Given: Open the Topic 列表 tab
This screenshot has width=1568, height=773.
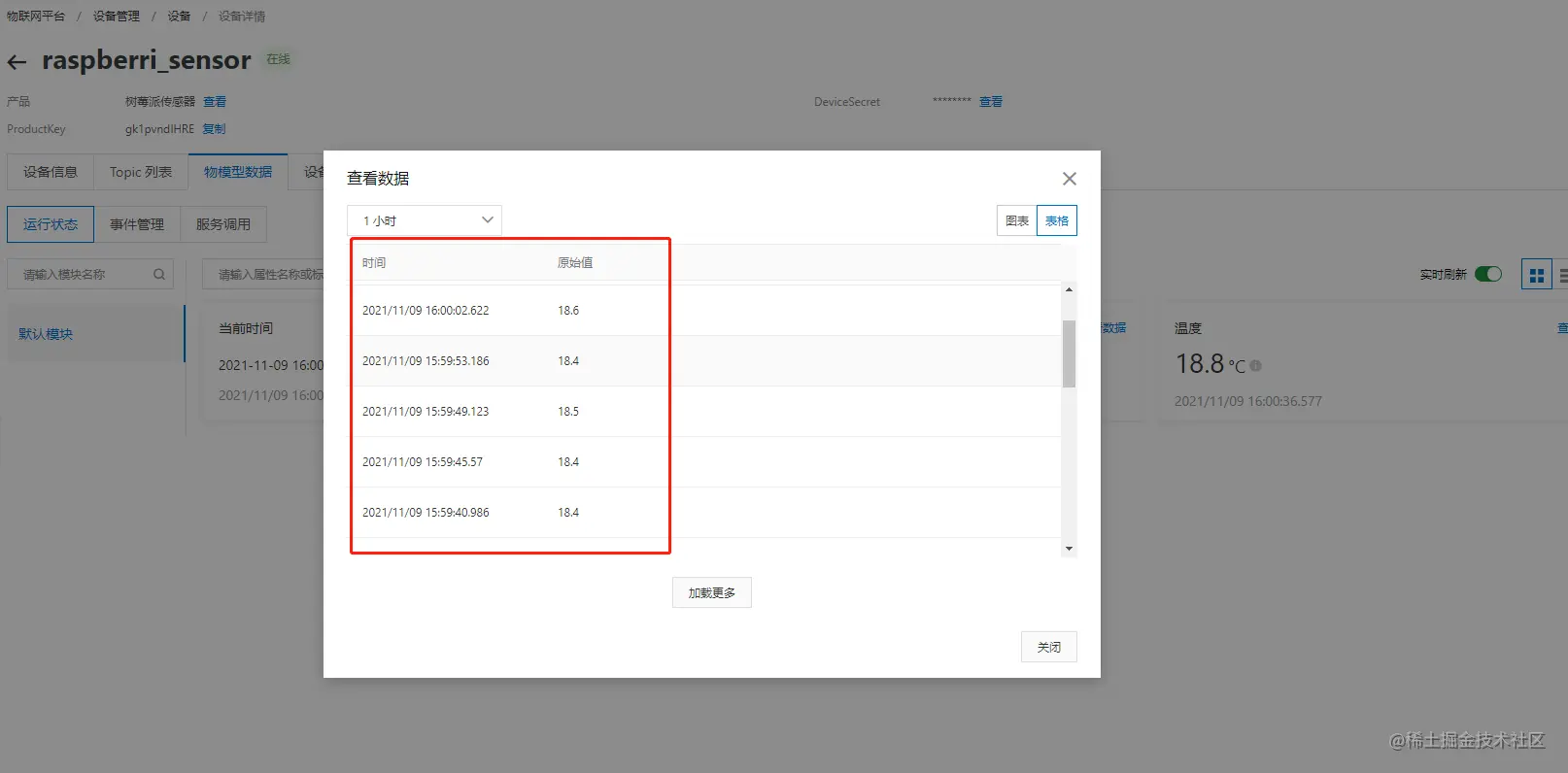Looking at the screenshot, I should 141,172.
